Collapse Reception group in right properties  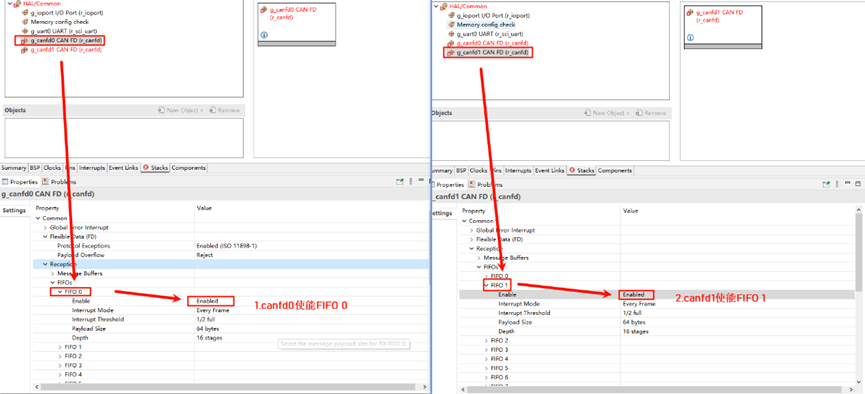point(472,248)
